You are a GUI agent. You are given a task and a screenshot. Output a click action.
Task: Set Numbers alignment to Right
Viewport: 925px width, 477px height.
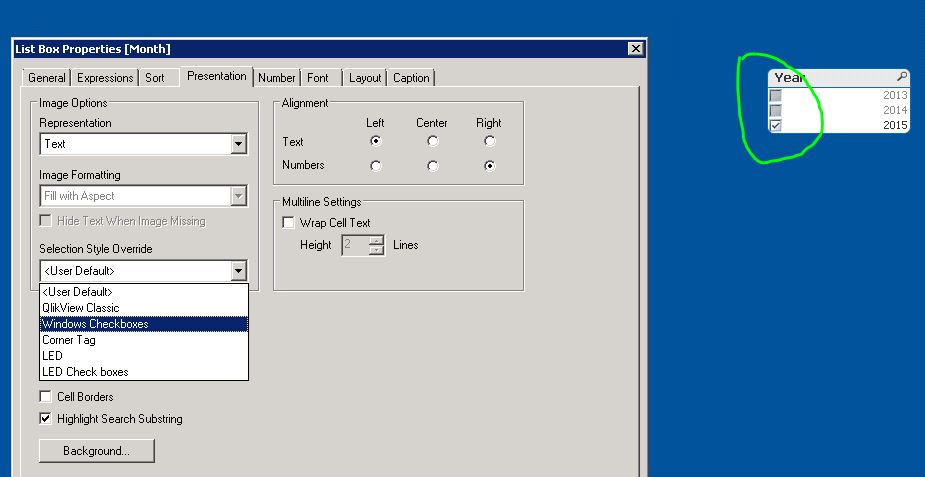tap(489, 166)
